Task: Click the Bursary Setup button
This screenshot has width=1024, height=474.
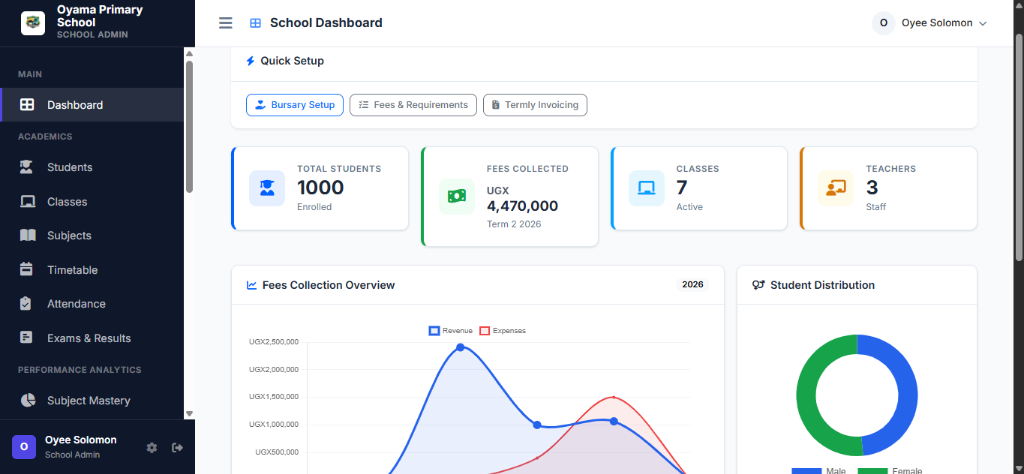Action: [x=295, y=104]
